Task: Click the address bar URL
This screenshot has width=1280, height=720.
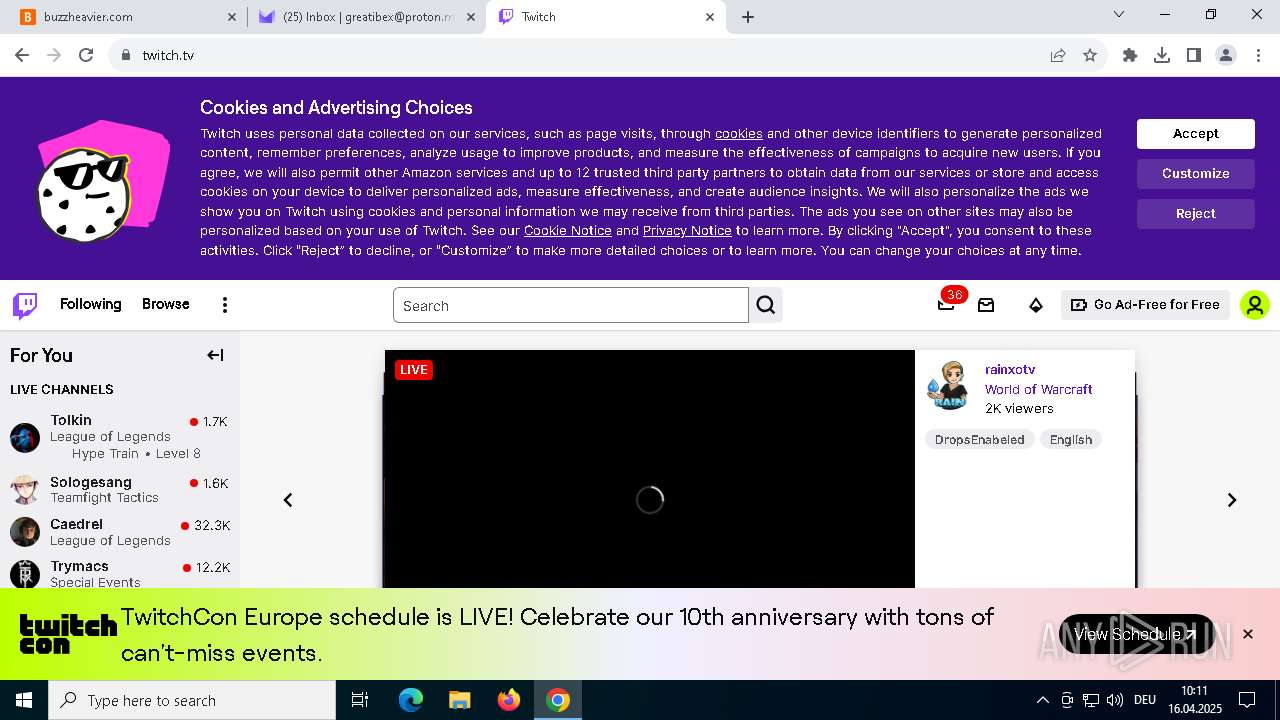Action: pyautogui.click(x=168, y=55)
